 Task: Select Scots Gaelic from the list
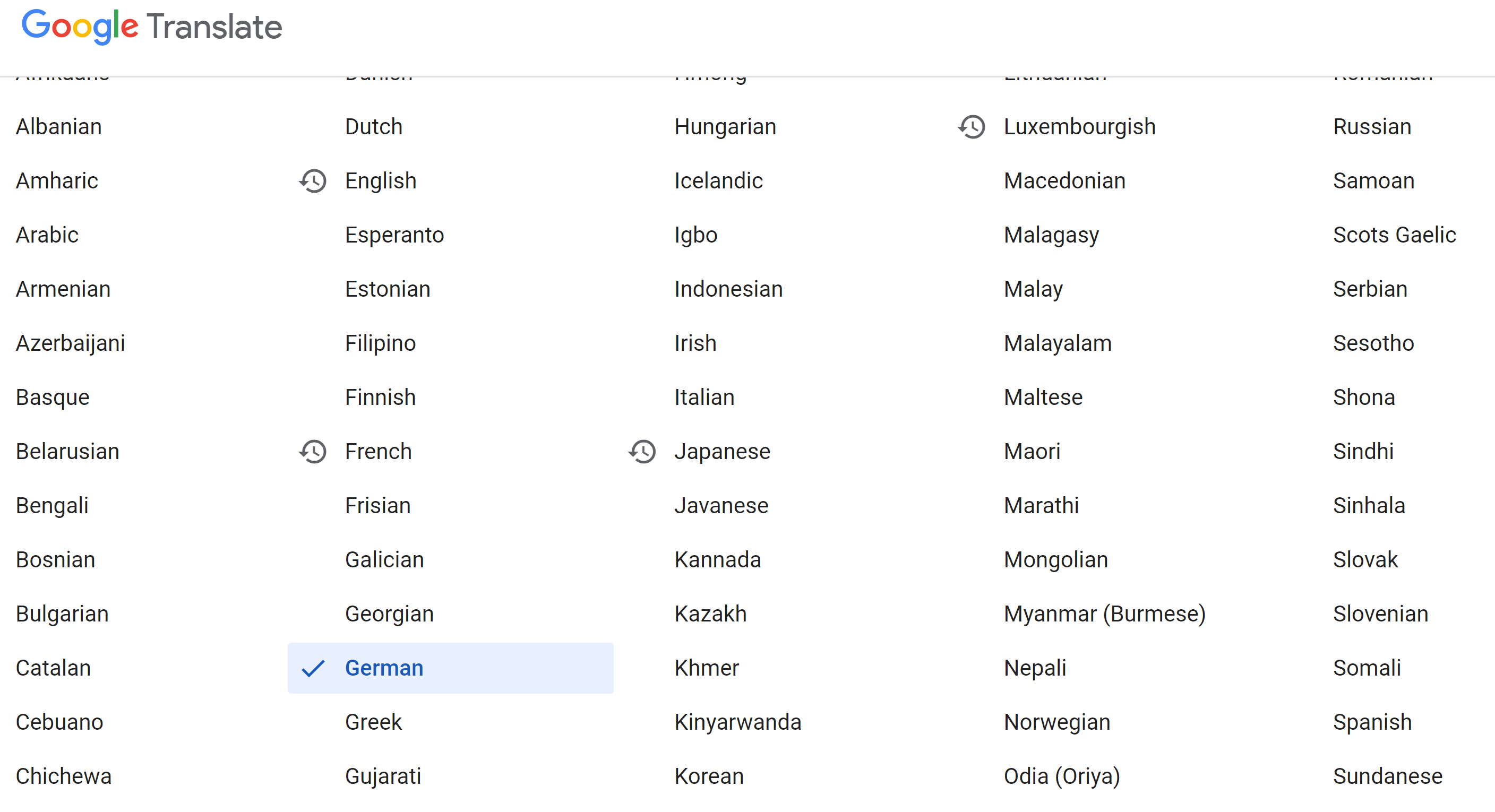[1394, 235]
